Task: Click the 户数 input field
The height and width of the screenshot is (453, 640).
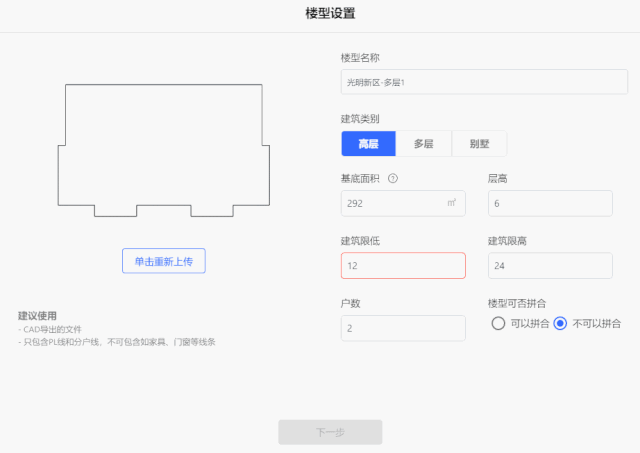Action: pyautogui.click(x=403, y=328)
